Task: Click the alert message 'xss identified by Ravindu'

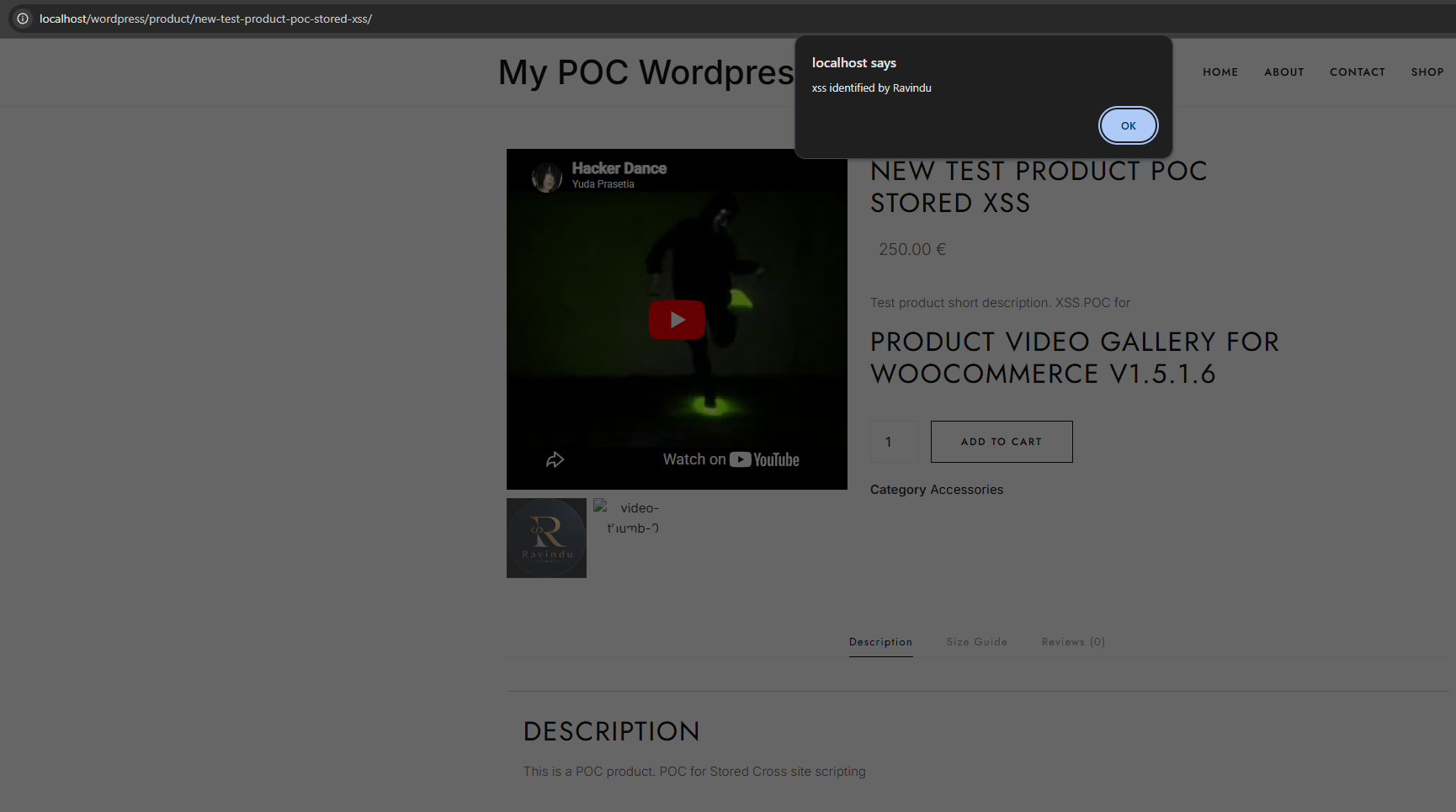Action: coord(871,88)
